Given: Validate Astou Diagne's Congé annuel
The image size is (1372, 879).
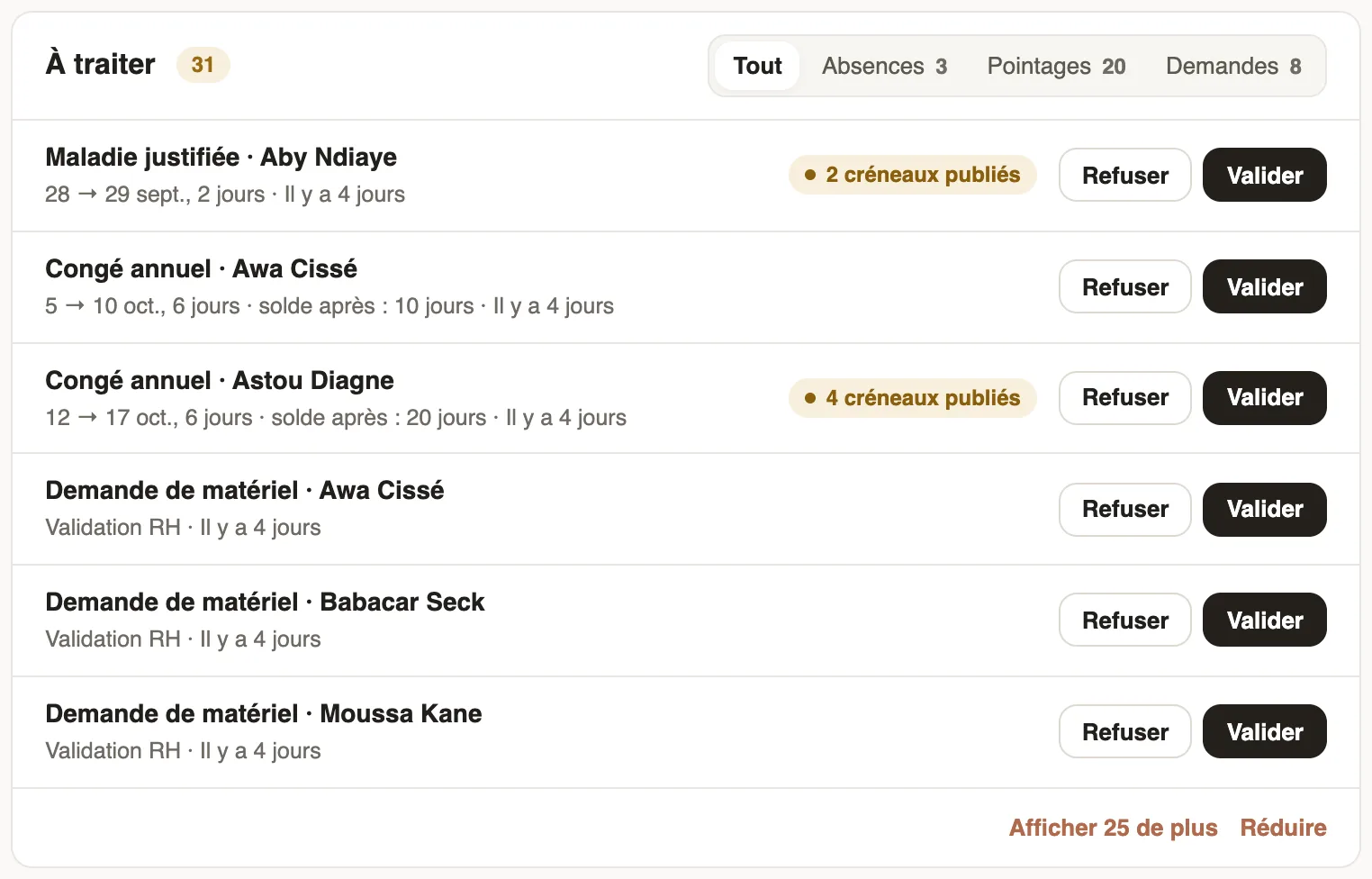Looking at the screenshot, I should pos(1264,398).
